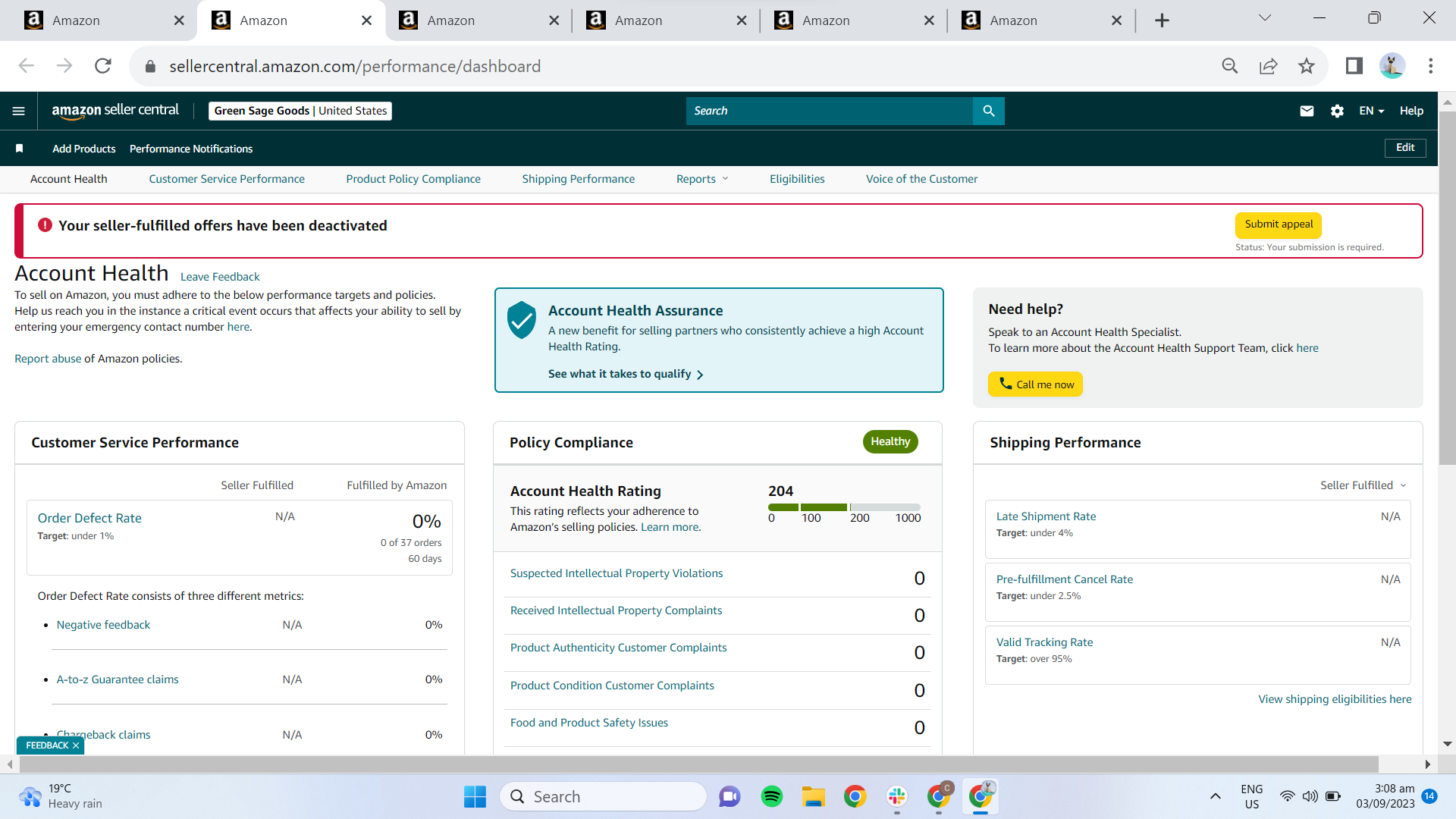Open the tab search chevron in Chrome
The height and width of the screenshot is (819, 1456).
click(1265, 18)
